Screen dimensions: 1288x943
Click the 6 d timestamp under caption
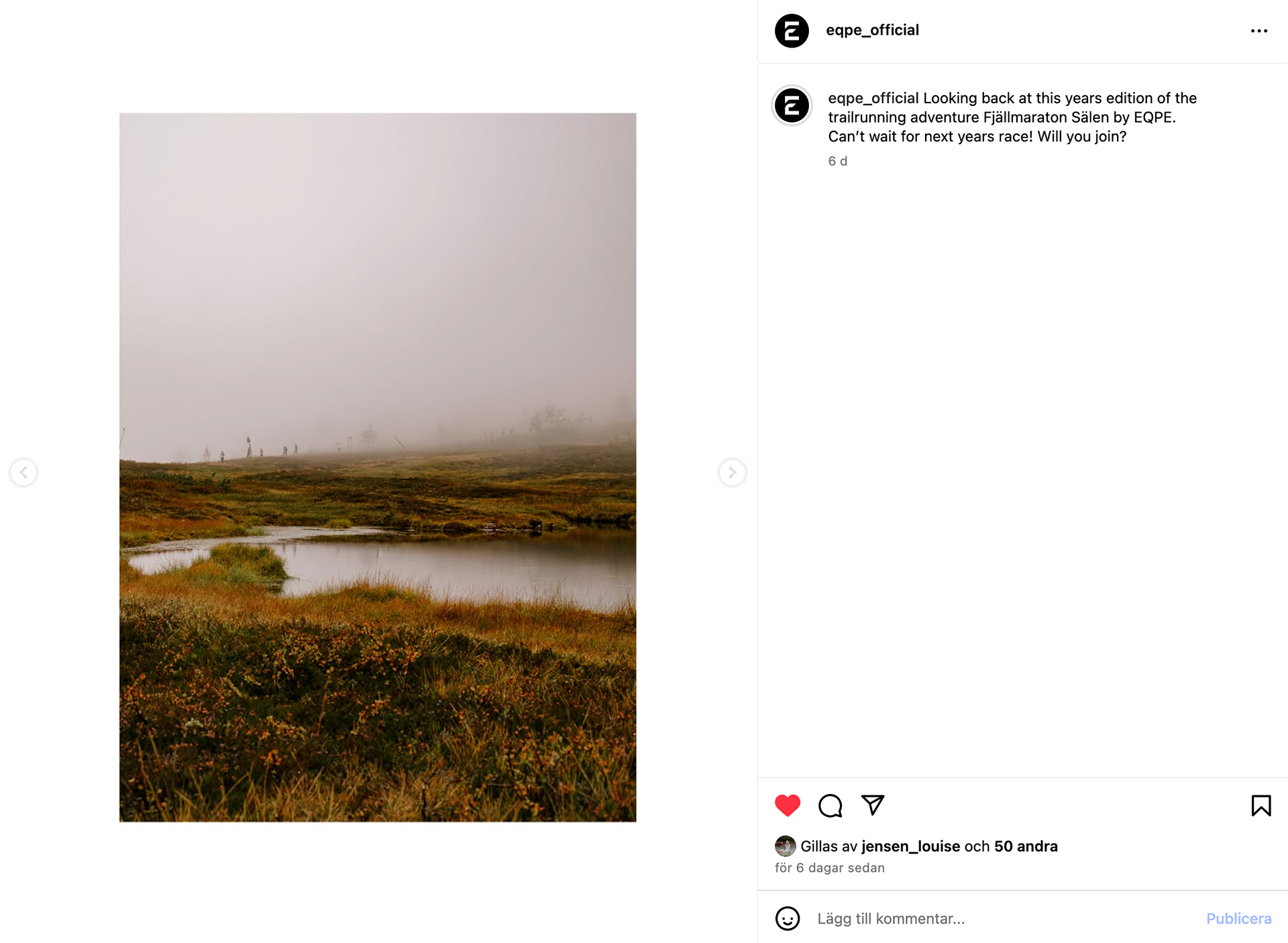coord(837,161)
